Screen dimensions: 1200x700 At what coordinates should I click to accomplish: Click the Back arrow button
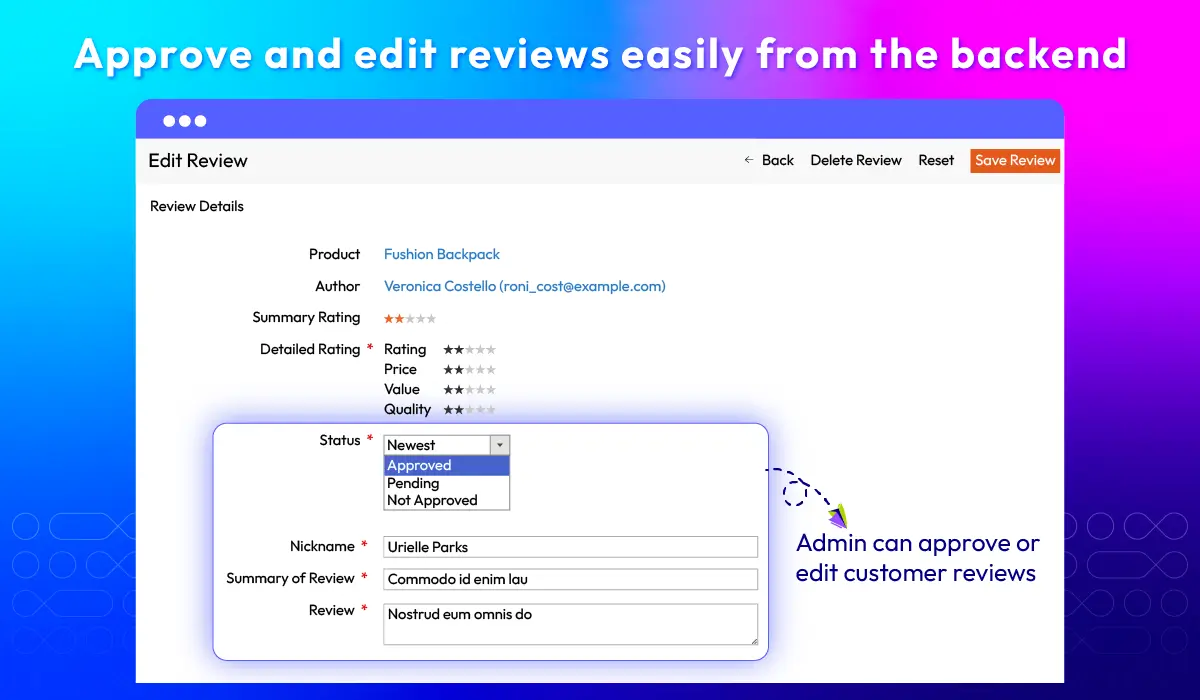click(768, 160)
